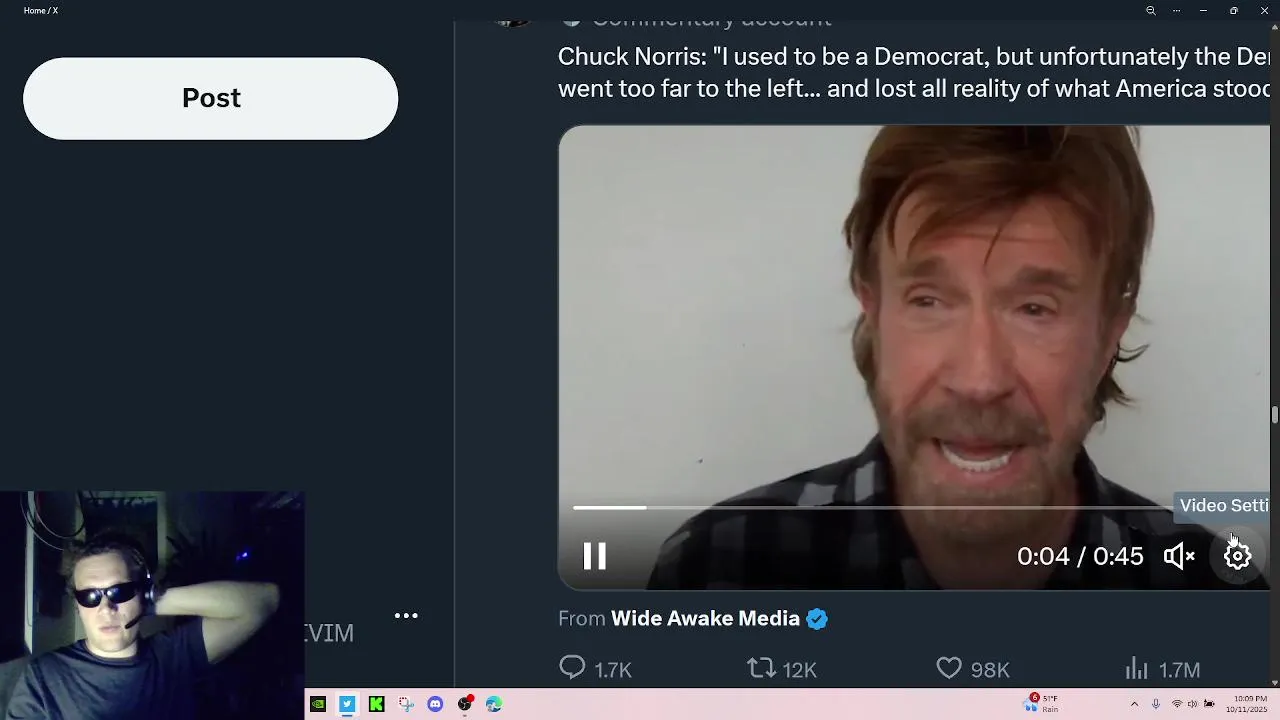Open account menu three-dots icon
This screenshot has height=720, width=1280.
click(406, 616)
